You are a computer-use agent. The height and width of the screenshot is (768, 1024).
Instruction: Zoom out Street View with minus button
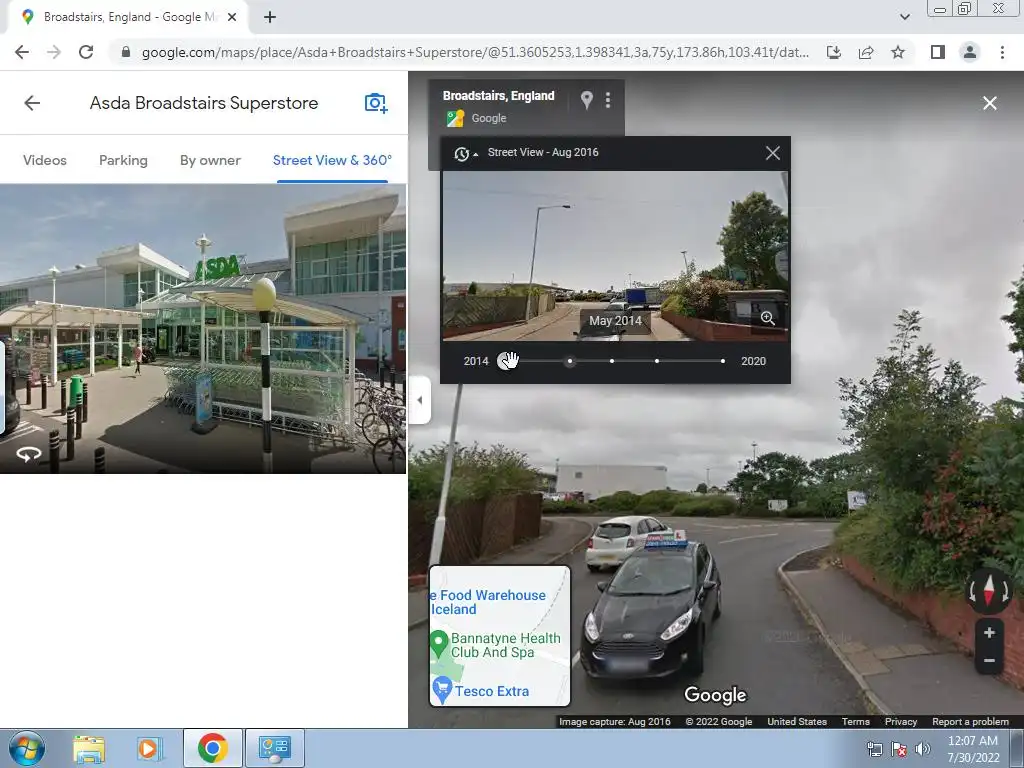click(x=989, y=661)
